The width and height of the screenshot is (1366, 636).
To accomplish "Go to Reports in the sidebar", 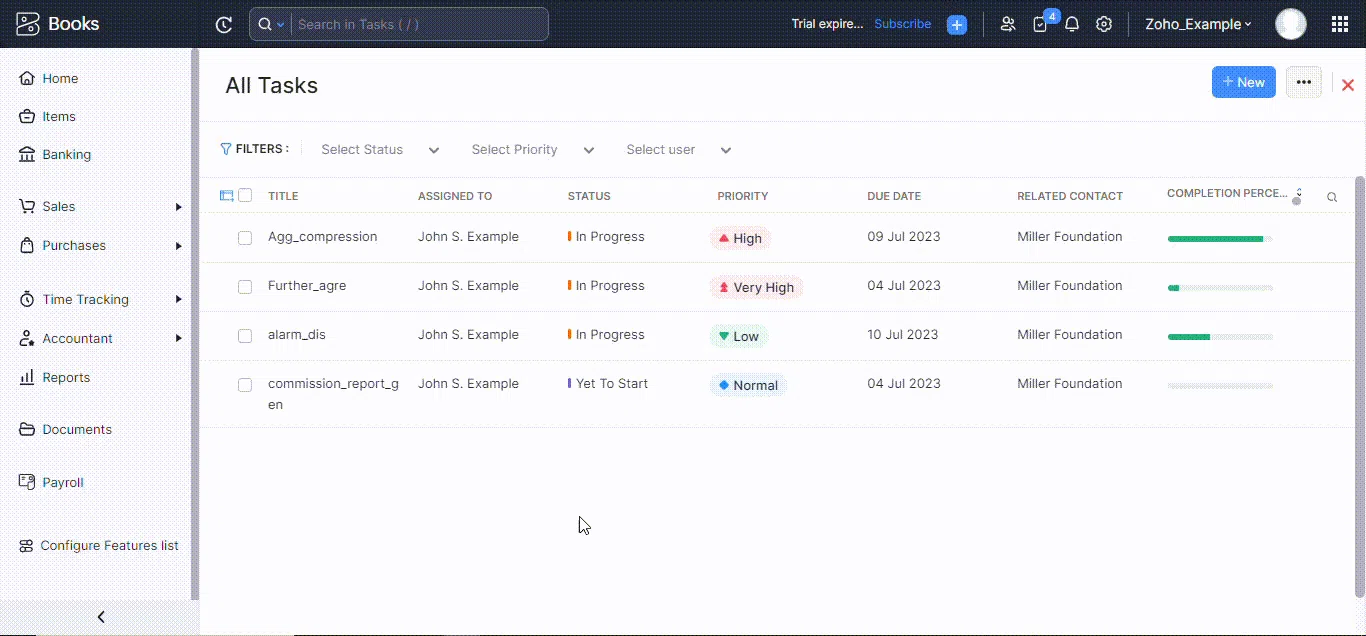I will [x=66, y=378].
